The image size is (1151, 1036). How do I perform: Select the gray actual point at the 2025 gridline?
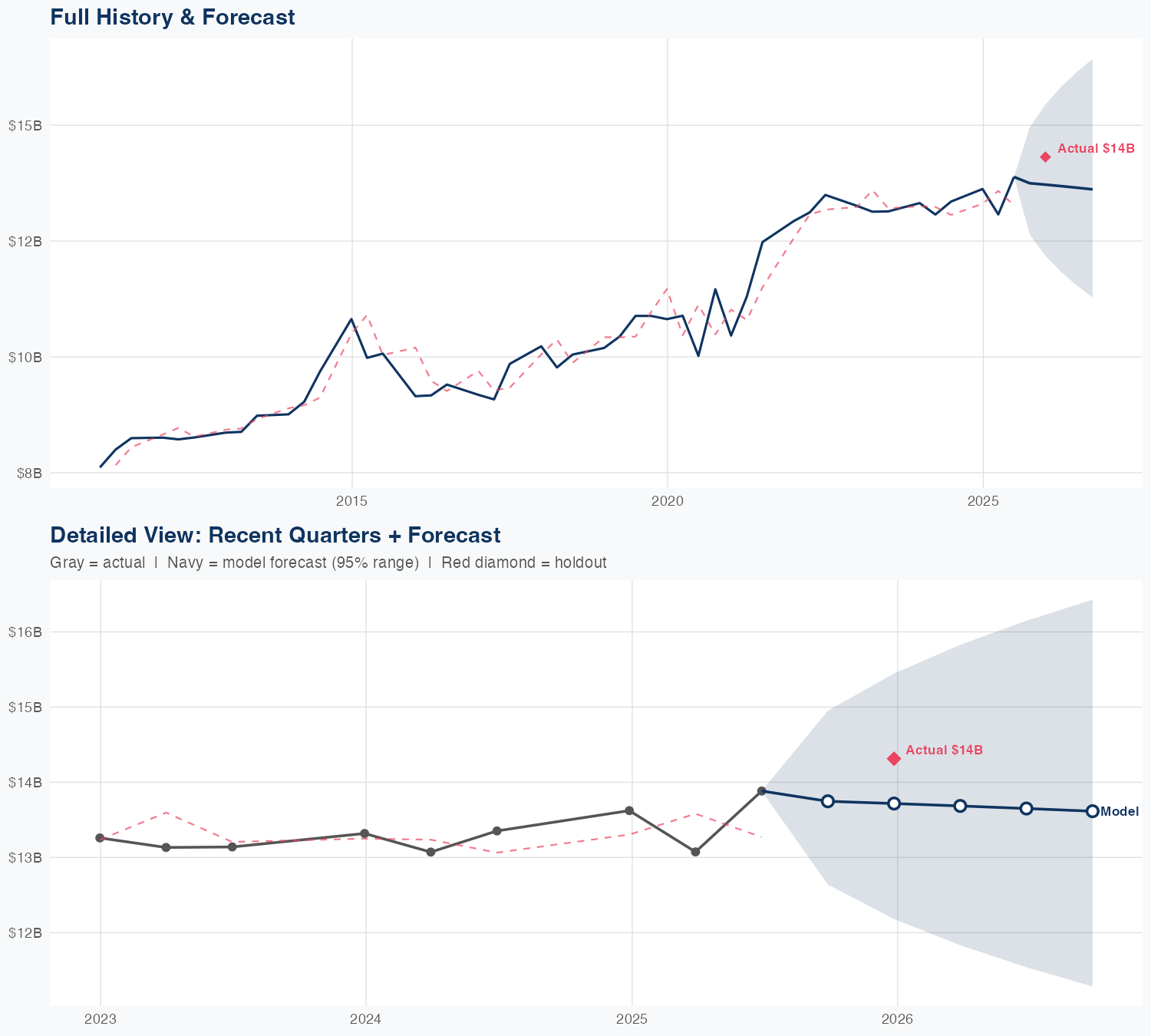[x=629, y=810]
